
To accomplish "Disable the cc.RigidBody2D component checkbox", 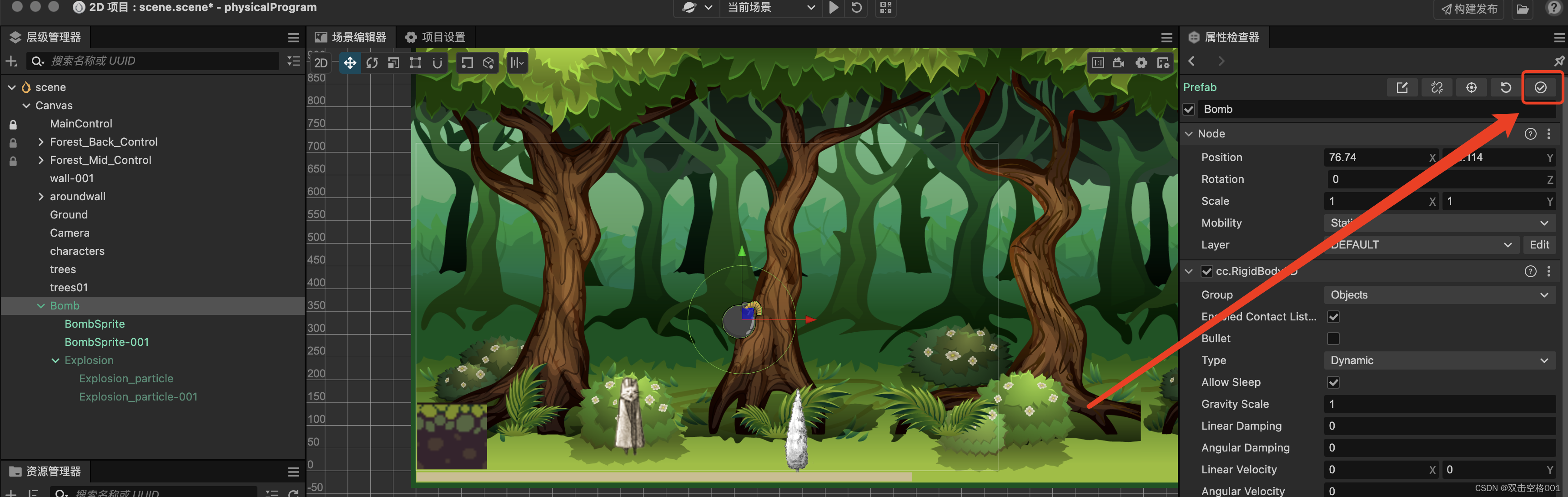I will click(1206, 272).
